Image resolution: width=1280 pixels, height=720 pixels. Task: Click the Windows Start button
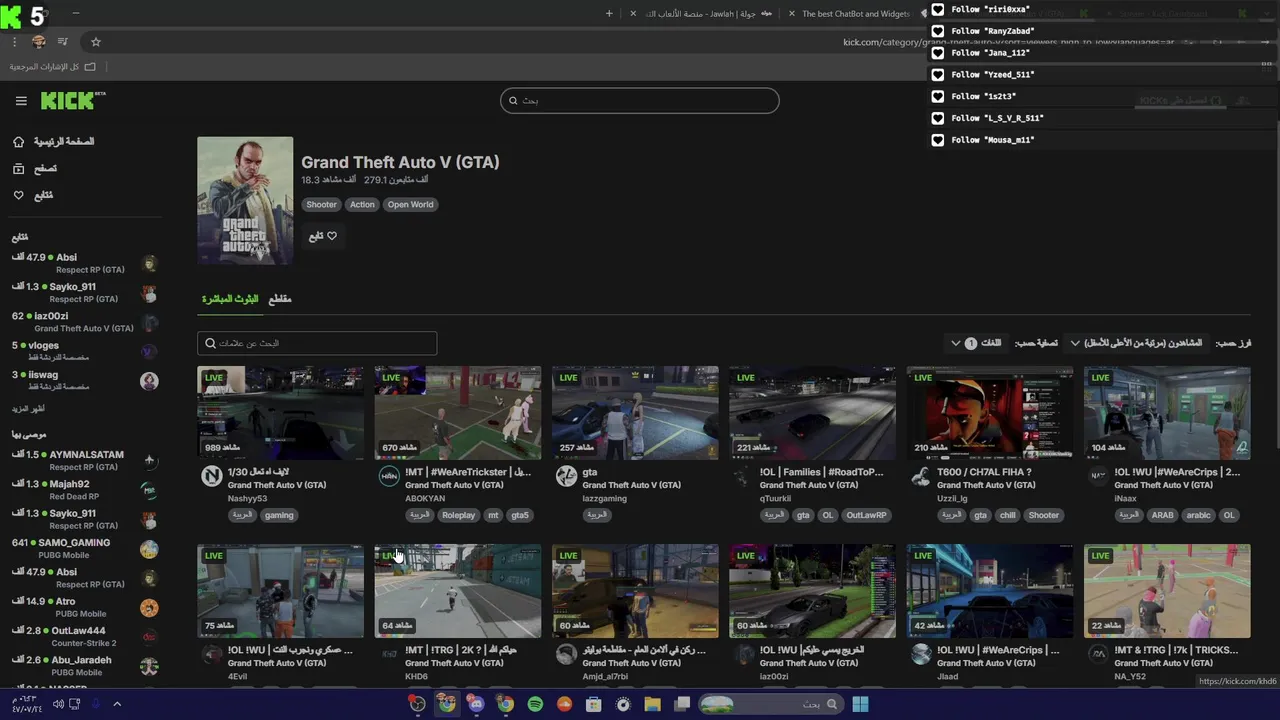(x=860, y=704)
